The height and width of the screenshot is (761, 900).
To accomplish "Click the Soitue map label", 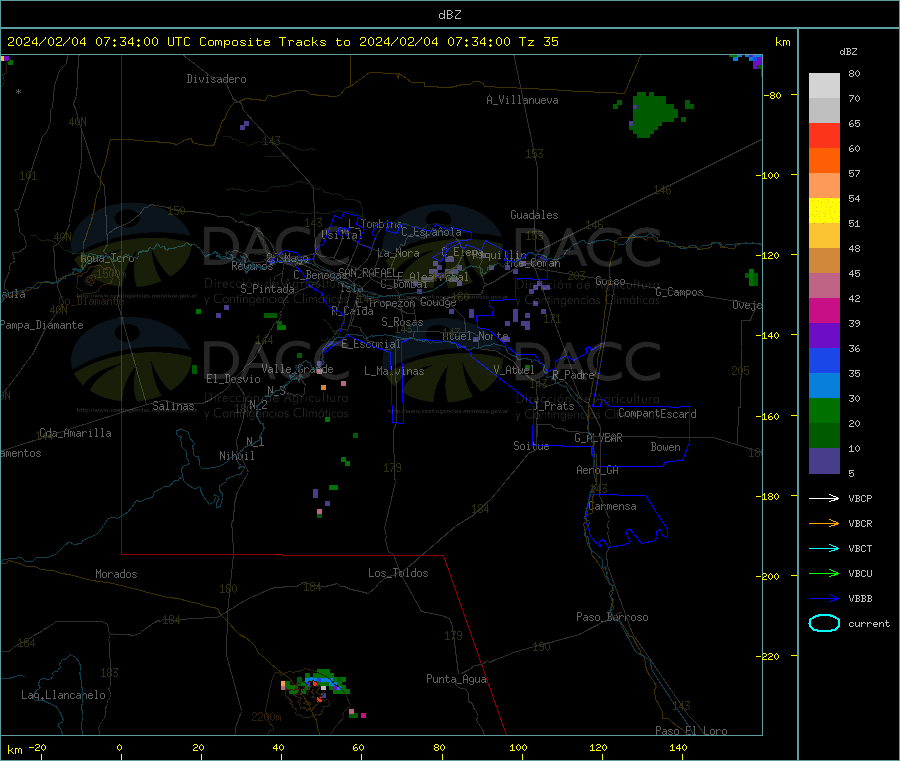I will pos(531,446).
